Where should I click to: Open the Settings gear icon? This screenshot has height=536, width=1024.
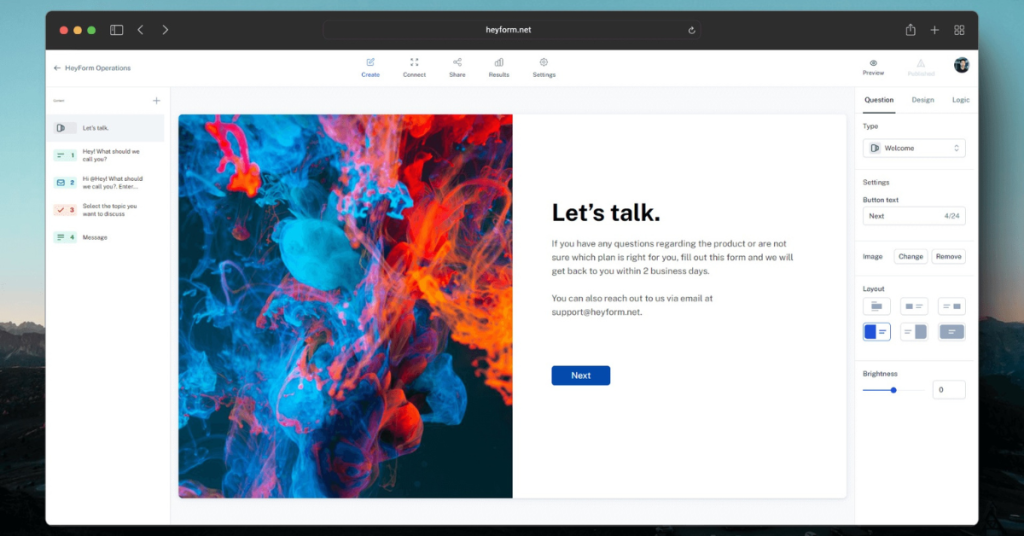[543, 62]
